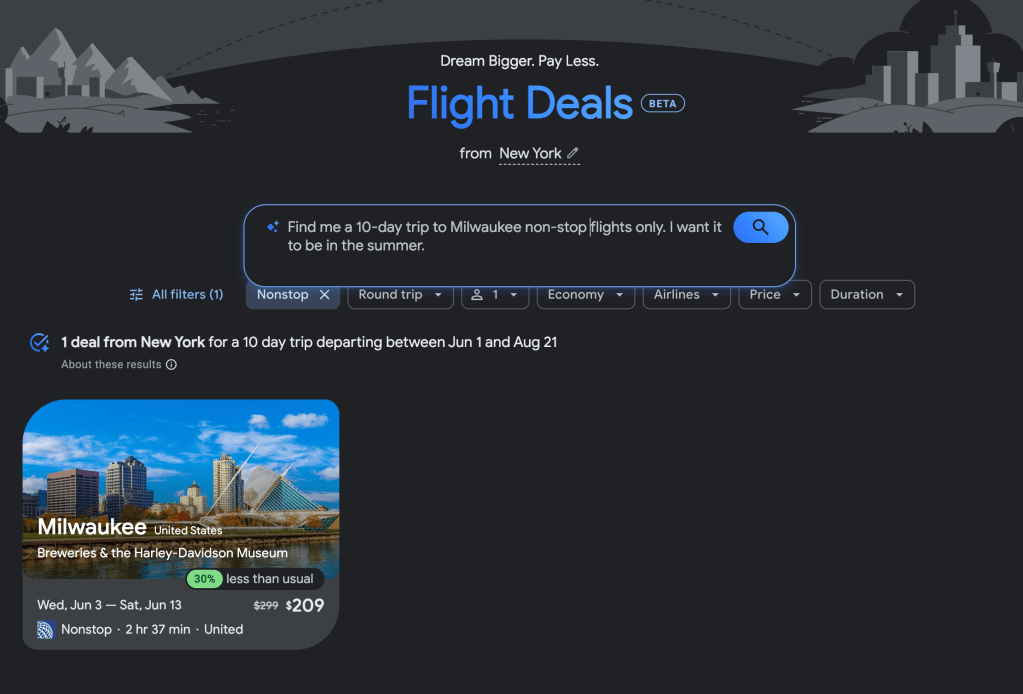Click the blue search magnifier button
The width and height of the screenshot is (1023, 694).
tap(761, 227)
